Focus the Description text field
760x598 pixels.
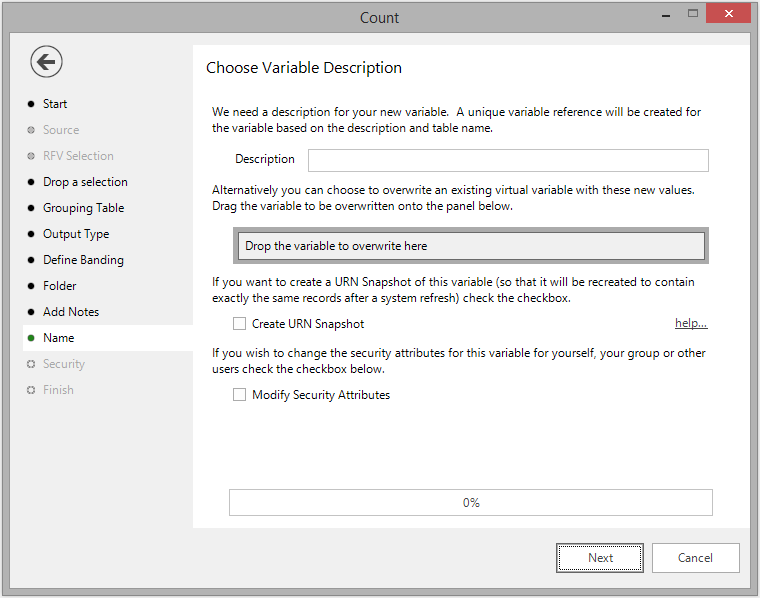coord(508,160)
